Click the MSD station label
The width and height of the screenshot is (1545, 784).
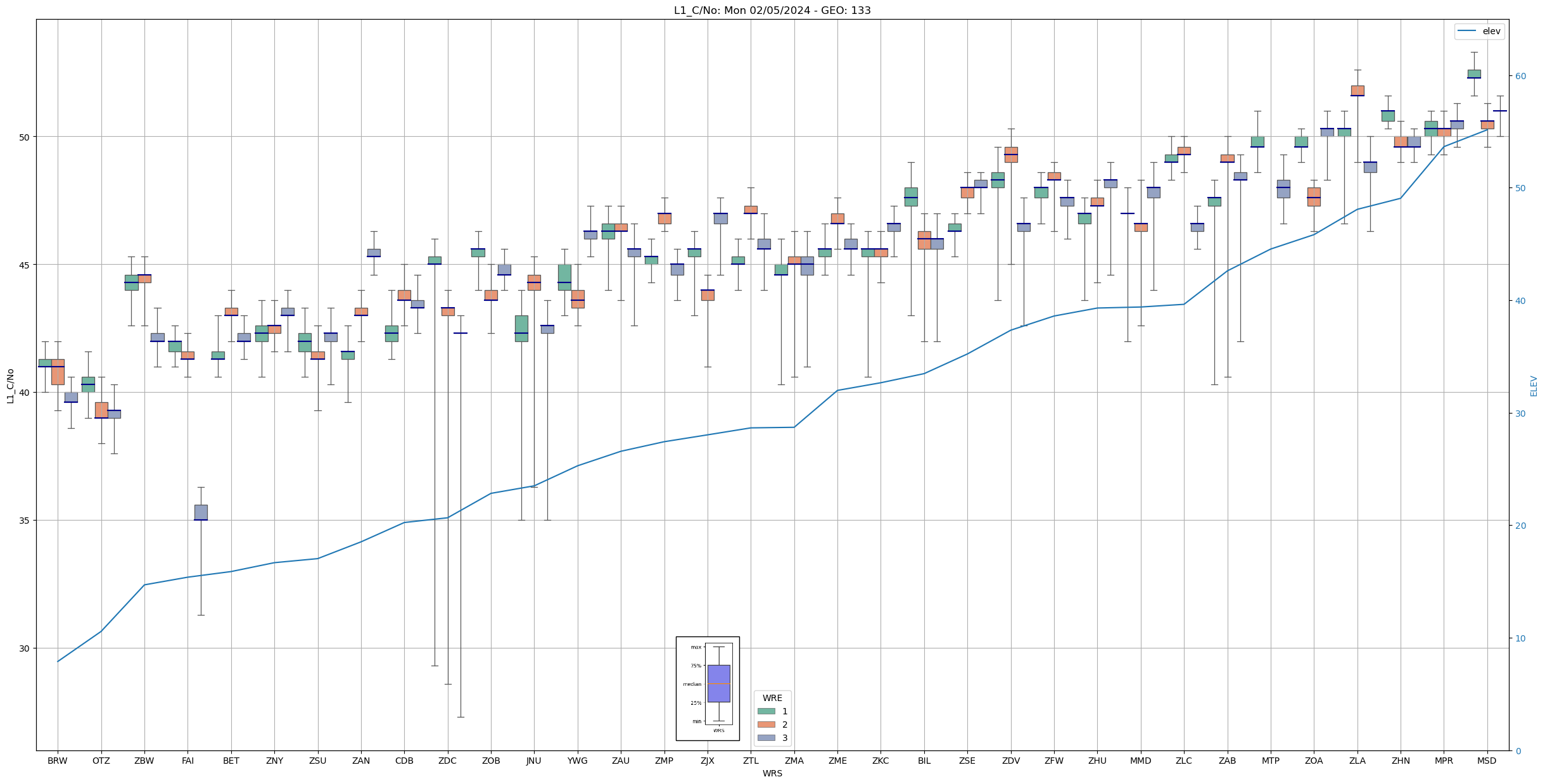1487,761
